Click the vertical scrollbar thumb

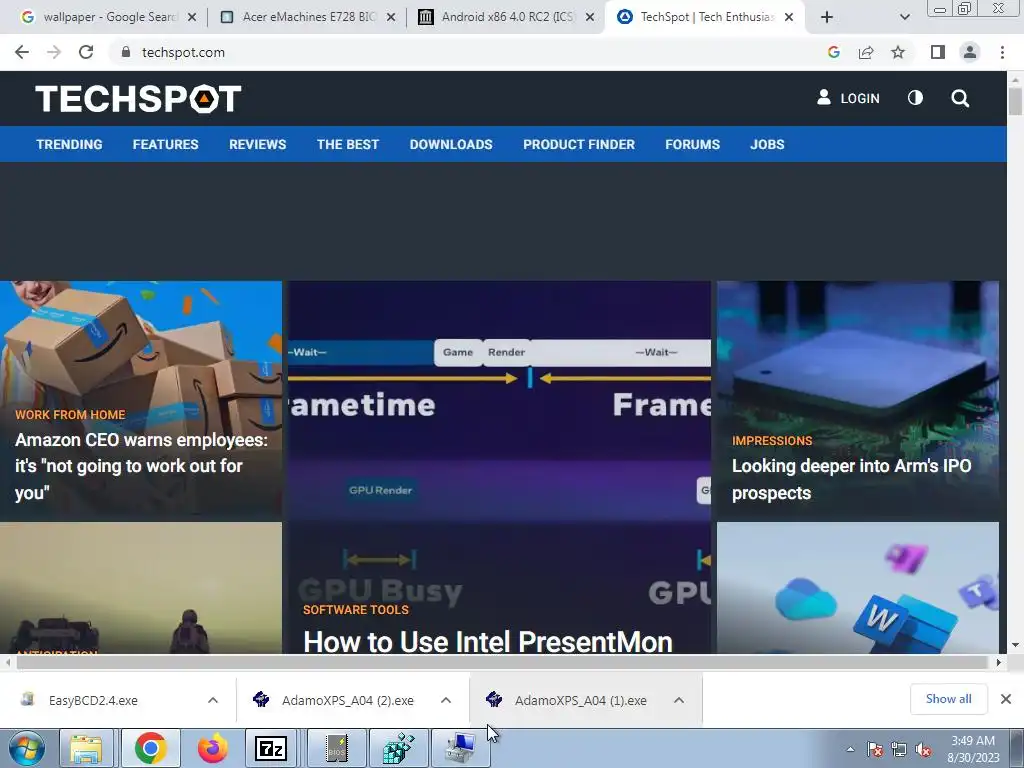[x=1015, y=101]
